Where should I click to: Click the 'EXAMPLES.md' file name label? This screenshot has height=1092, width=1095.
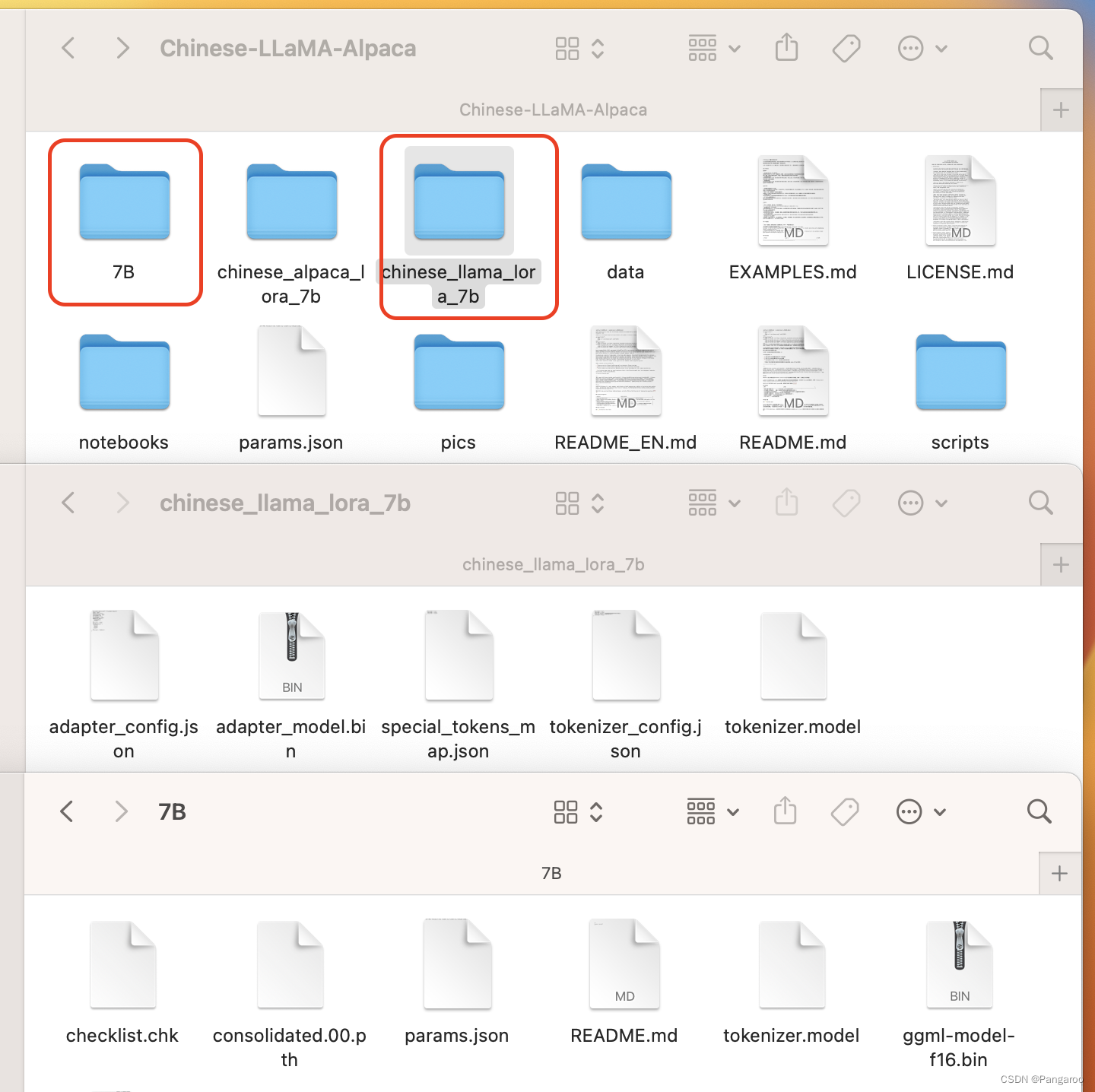pos(793,272)
